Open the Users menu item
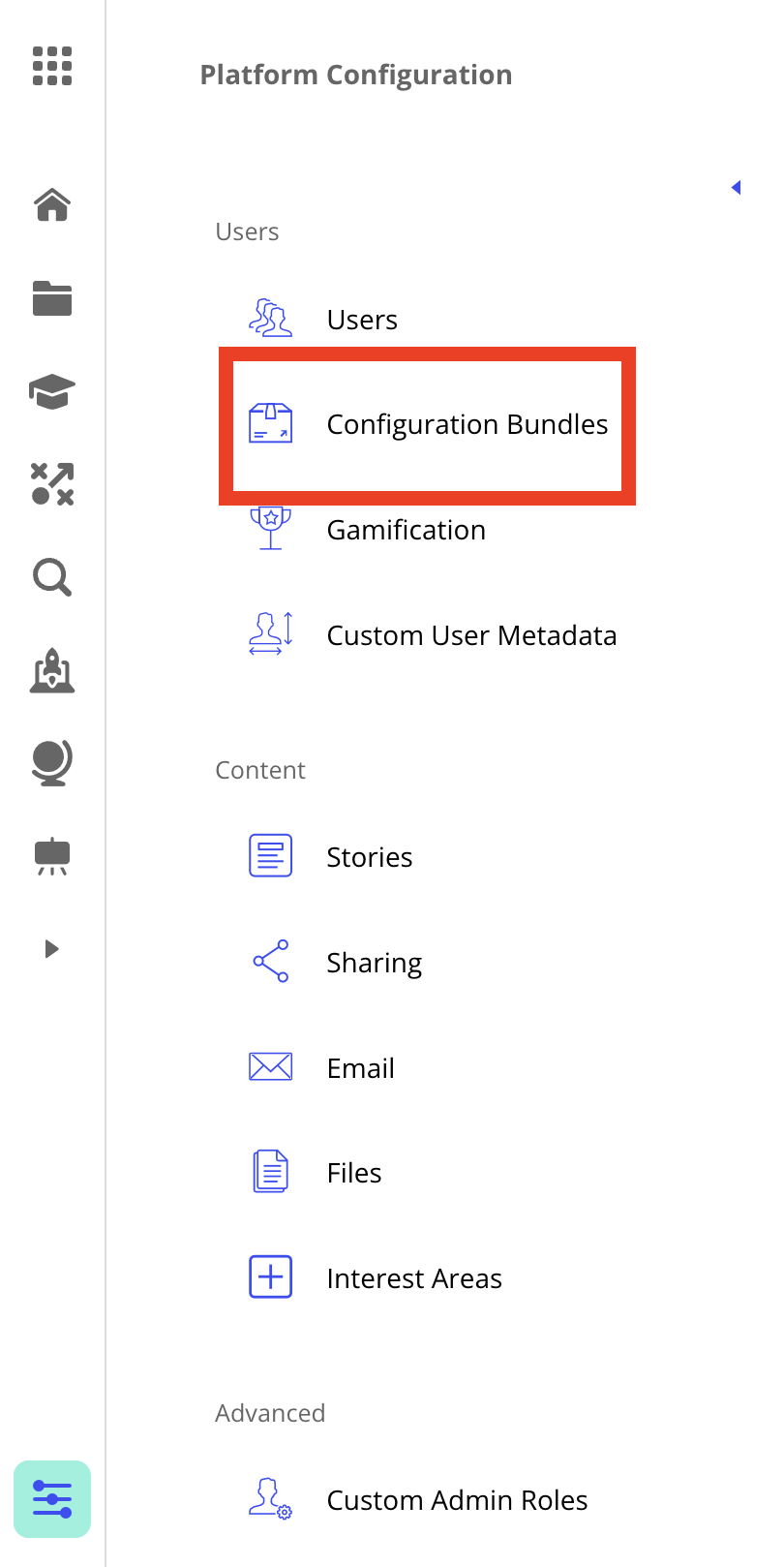 click(x=362, y=320)
